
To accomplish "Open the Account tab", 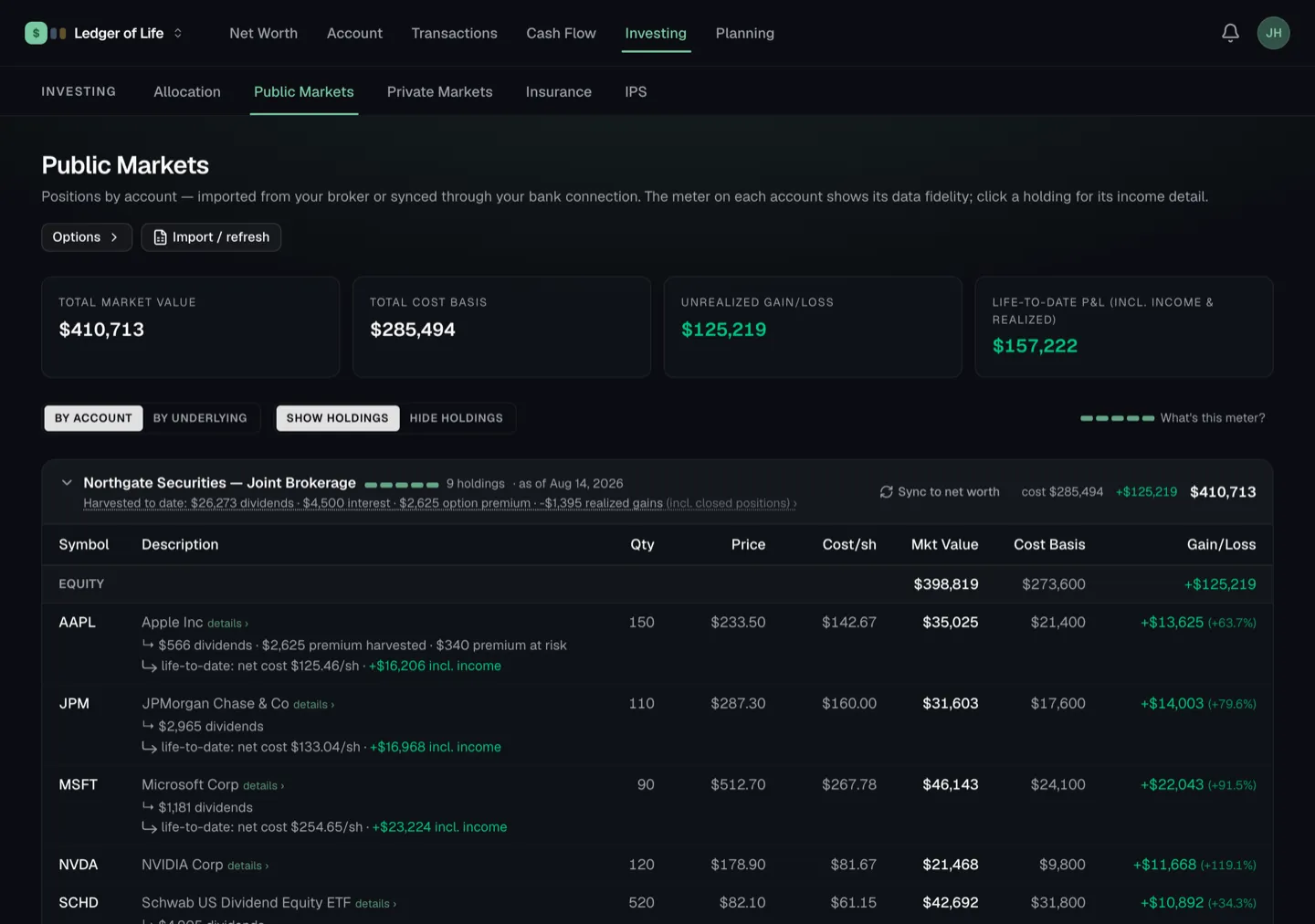I will tap(354, 33).
